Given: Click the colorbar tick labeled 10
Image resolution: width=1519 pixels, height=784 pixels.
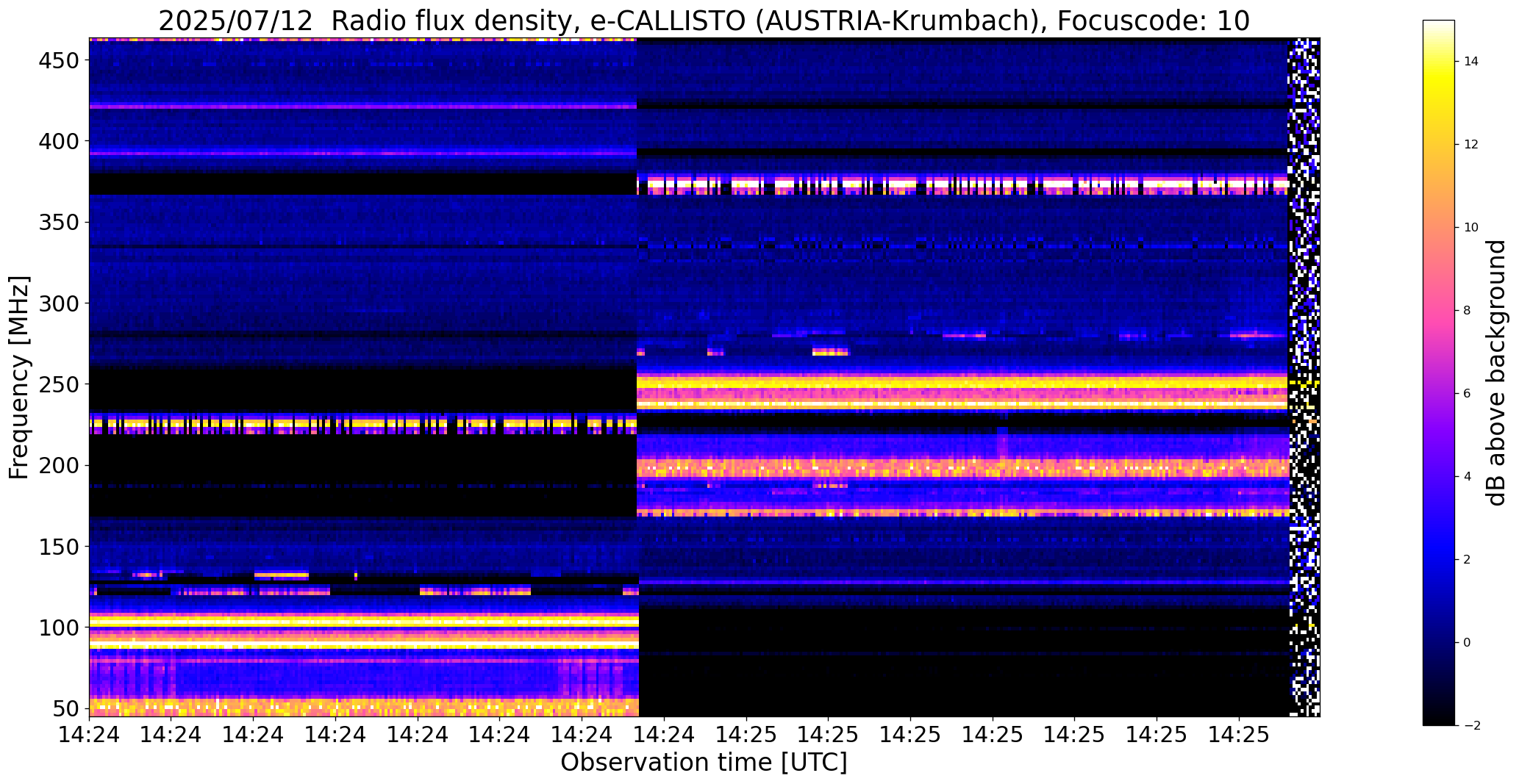Looking at the screenshot, I should pos(1470,228).
